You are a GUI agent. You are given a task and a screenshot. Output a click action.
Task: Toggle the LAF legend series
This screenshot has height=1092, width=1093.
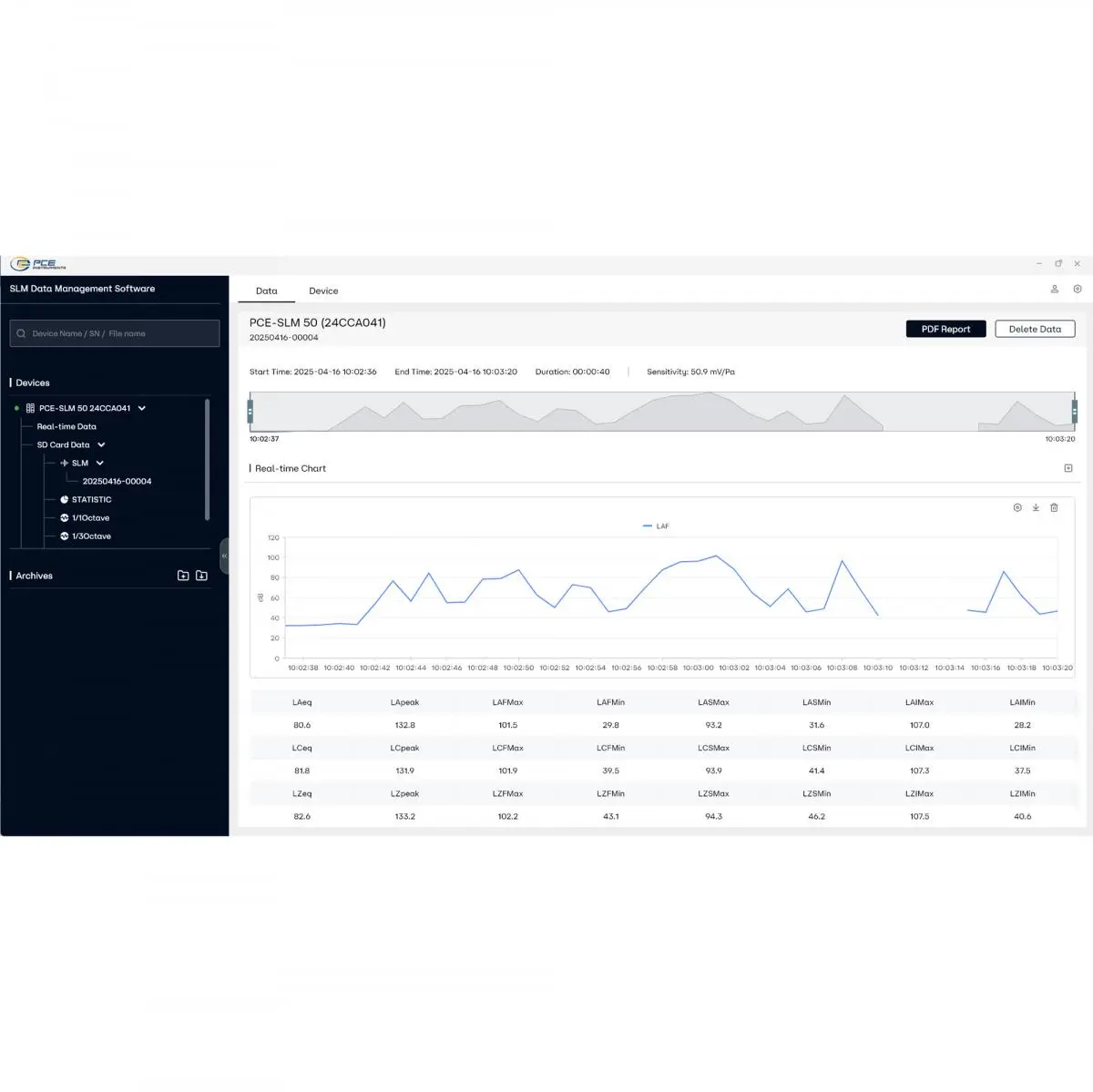[656, 526]
